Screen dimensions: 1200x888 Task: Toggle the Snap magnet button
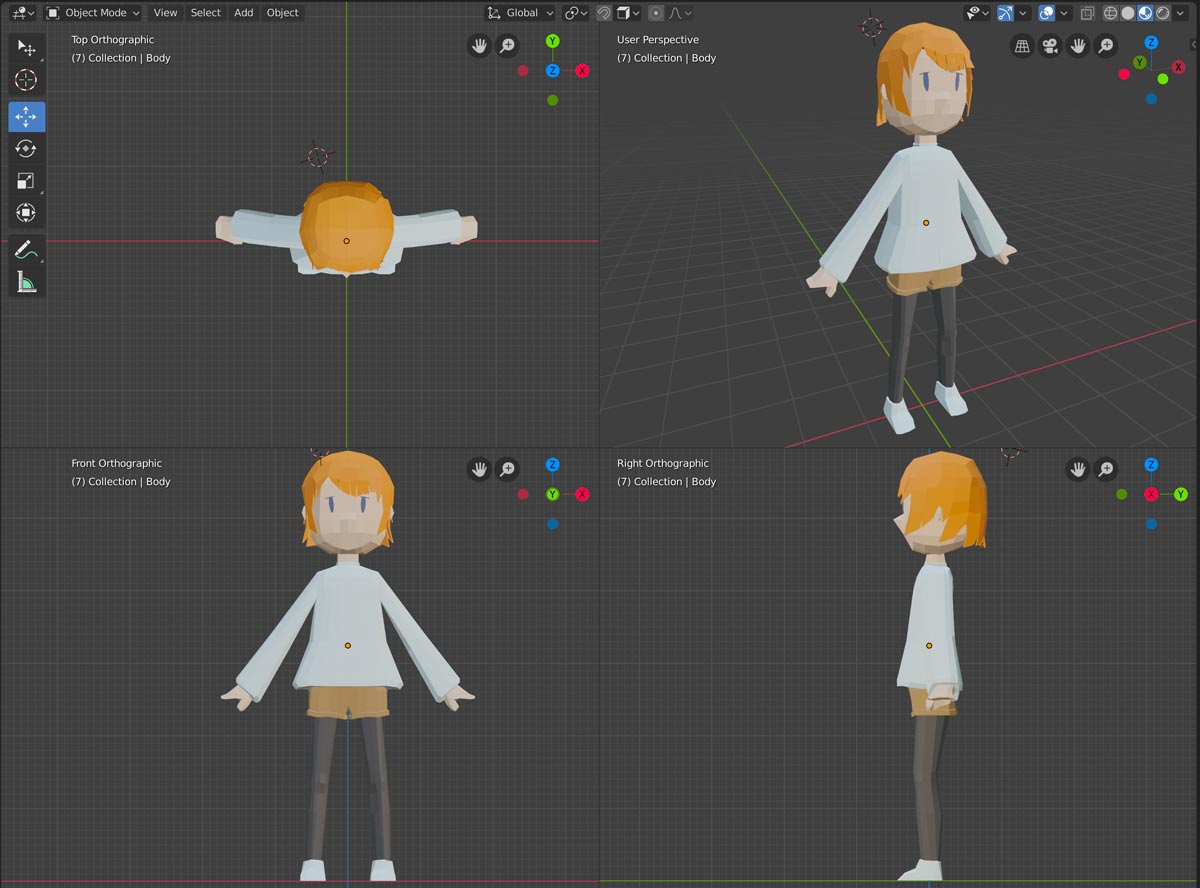[604, 13]
